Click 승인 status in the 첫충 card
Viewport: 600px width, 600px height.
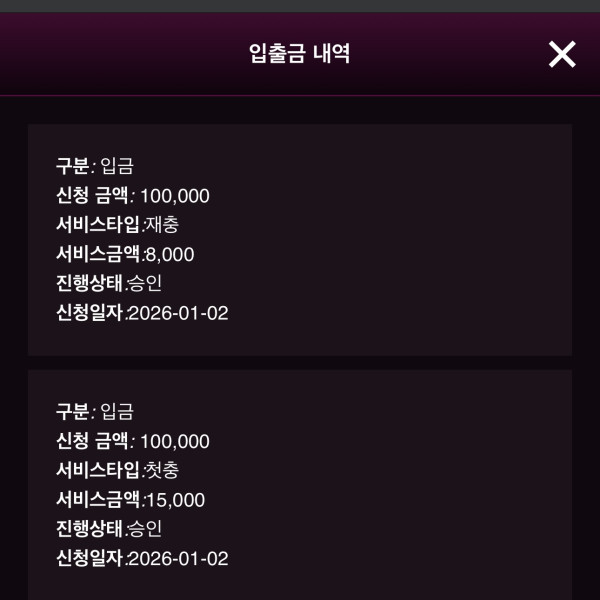click(145, 528)
